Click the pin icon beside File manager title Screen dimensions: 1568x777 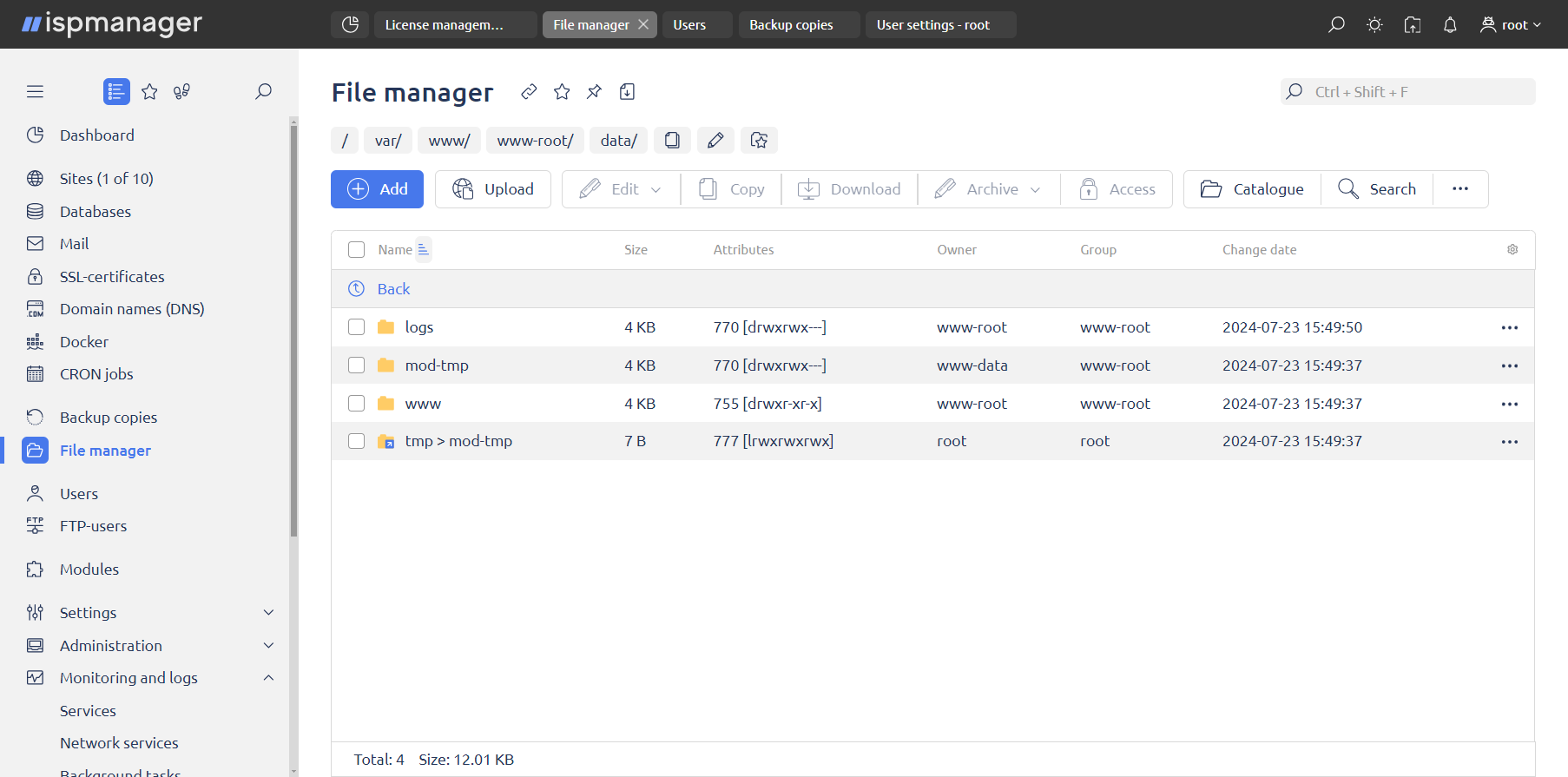pos(595,92)
